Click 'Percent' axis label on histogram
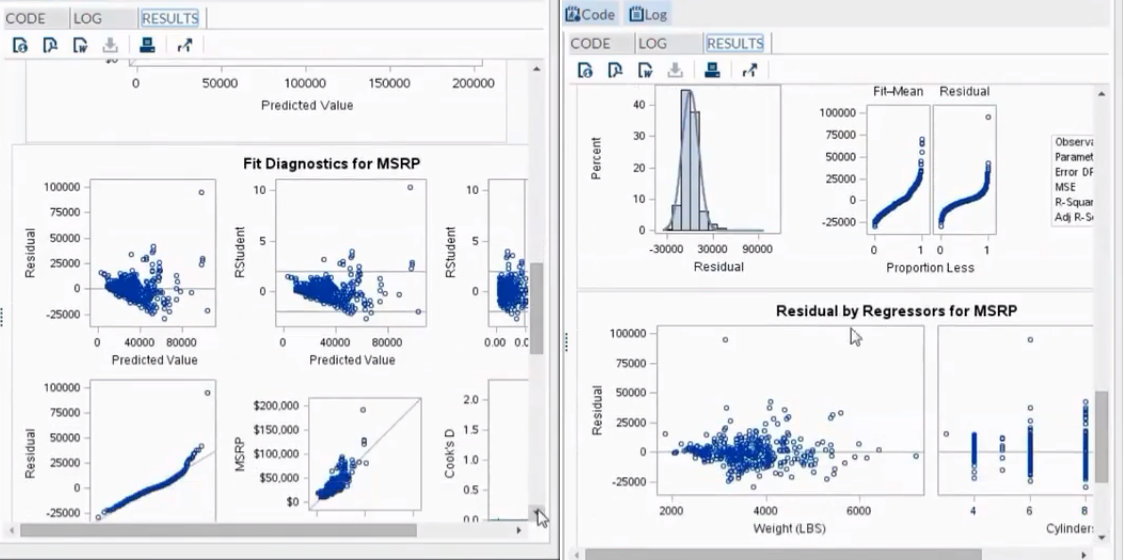1124x560 pixels. coord(596,158)
